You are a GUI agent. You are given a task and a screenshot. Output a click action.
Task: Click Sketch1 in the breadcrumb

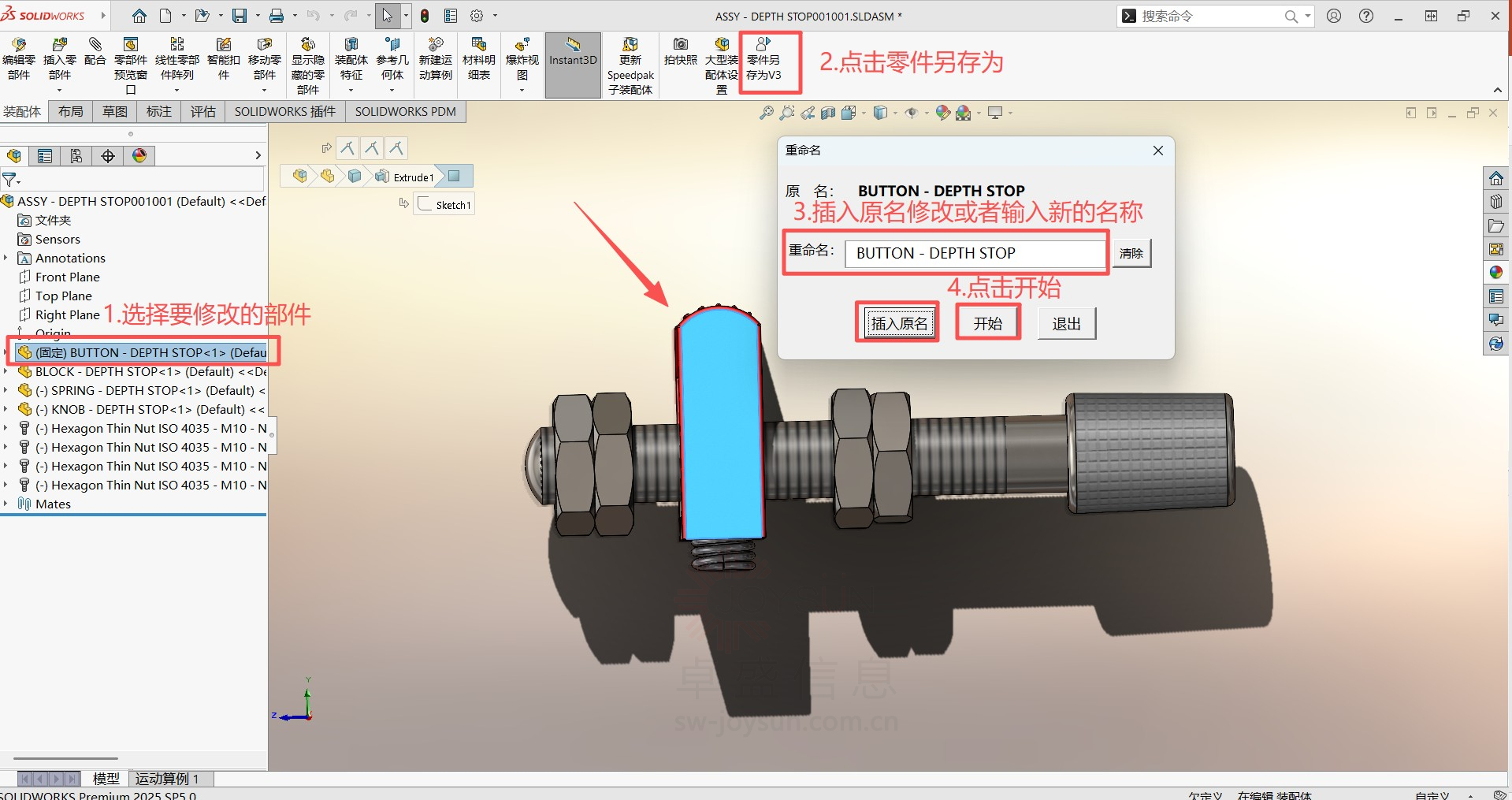(445, 205)
